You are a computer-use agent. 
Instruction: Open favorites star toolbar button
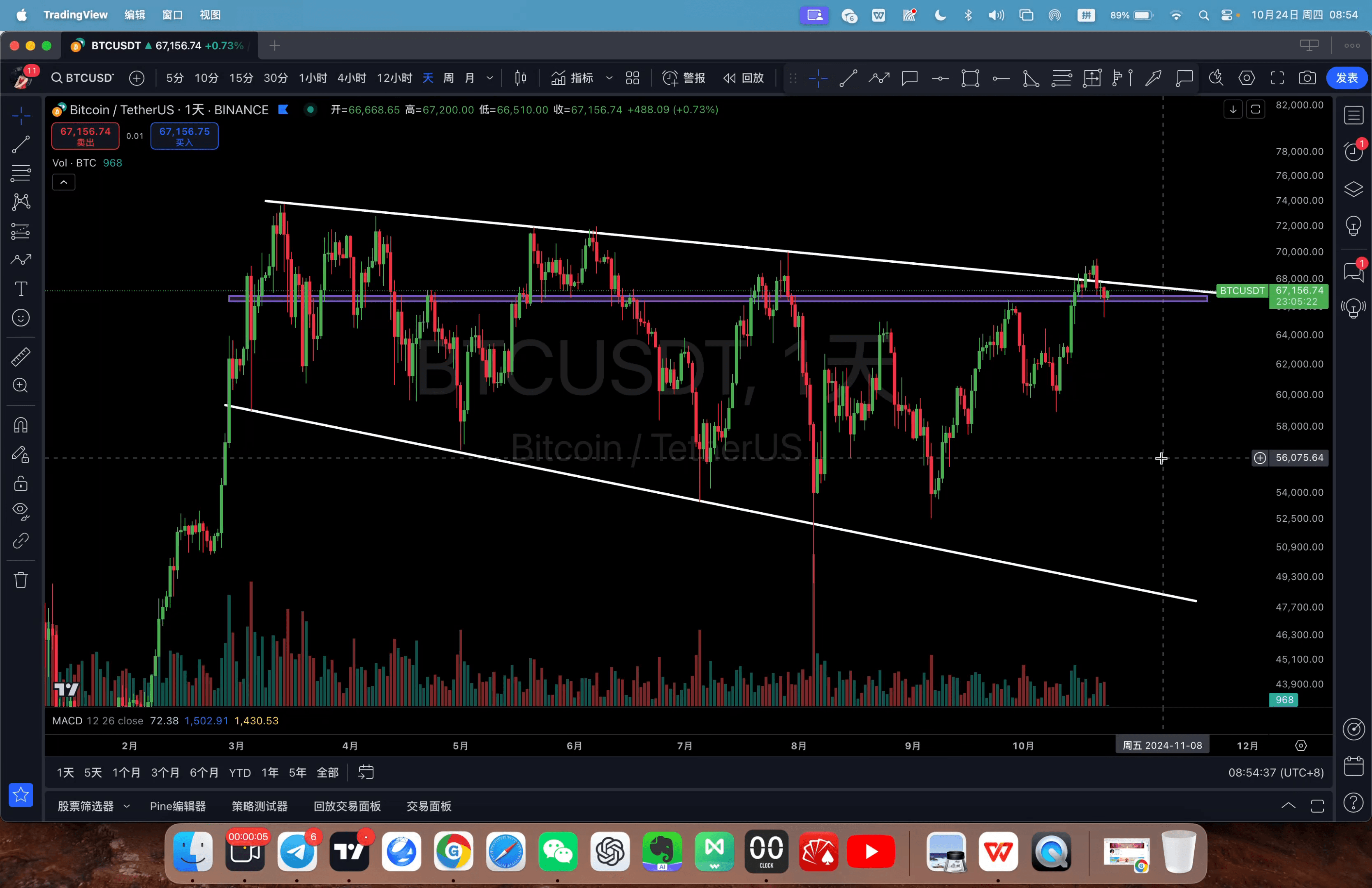21,795
